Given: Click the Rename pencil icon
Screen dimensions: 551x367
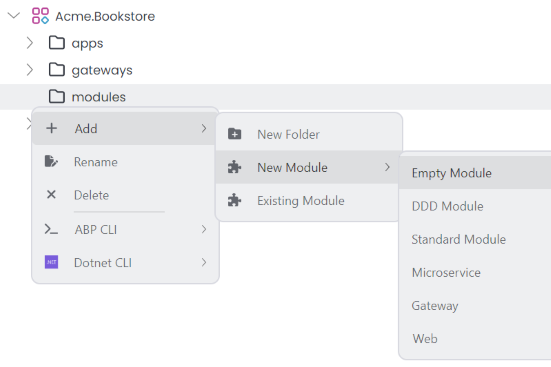Looking at the screenshot, I should click(x=51, y=161).
